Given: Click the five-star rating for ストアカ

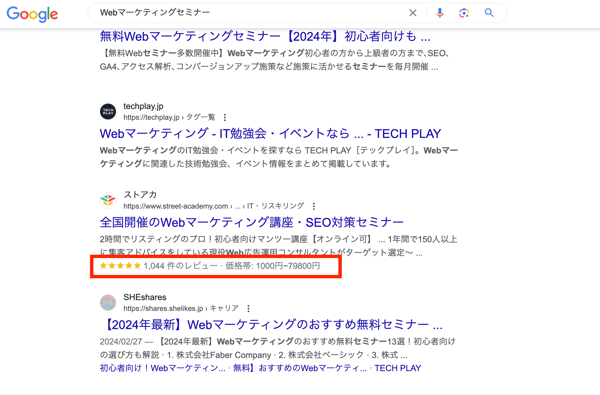Looking at the screenshot, I should (x=120, y=266).
